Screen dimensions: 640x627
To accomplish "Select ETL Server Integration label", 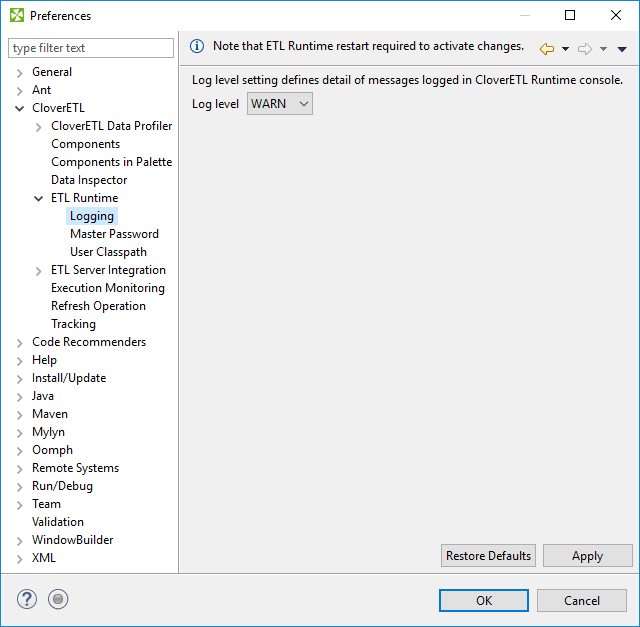I will tap(108, 270).
